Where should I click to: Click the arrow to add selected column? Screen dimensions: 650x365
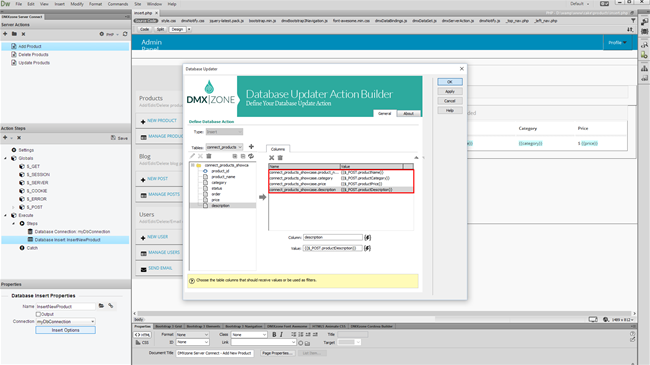262,197
